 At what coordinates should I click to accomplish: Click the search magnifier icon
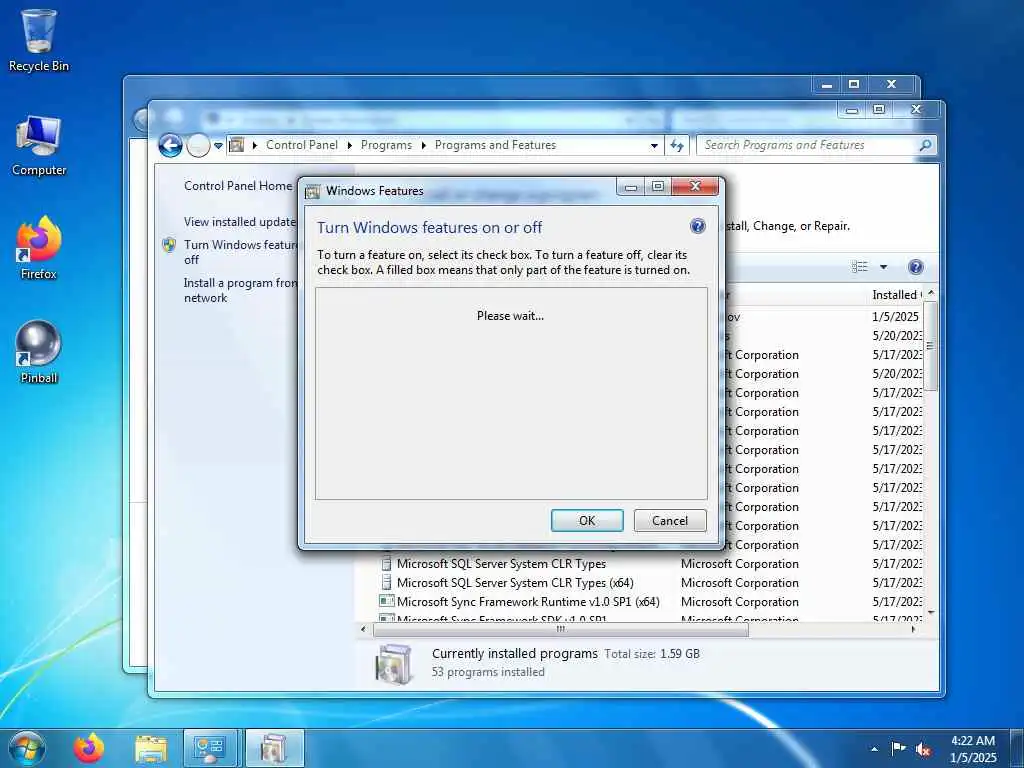point(925,145)
